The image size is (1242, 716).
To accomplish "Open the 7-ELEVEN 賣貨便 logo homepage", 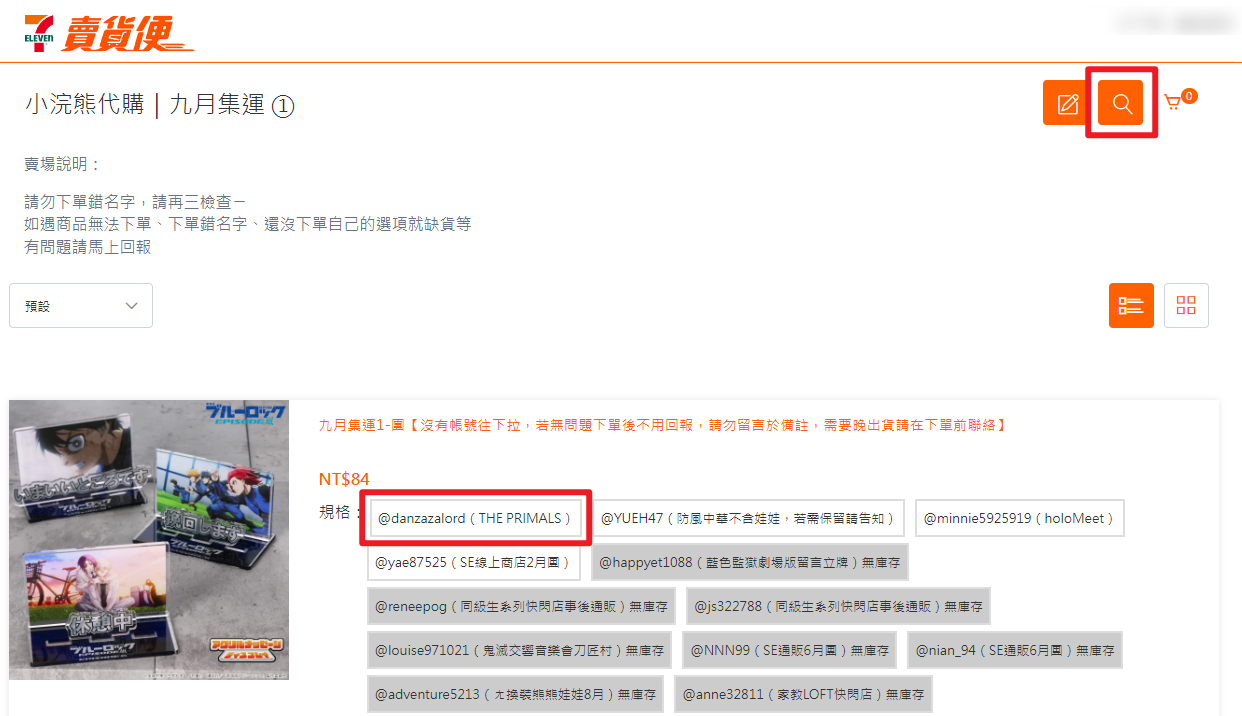I will [108, 32].
